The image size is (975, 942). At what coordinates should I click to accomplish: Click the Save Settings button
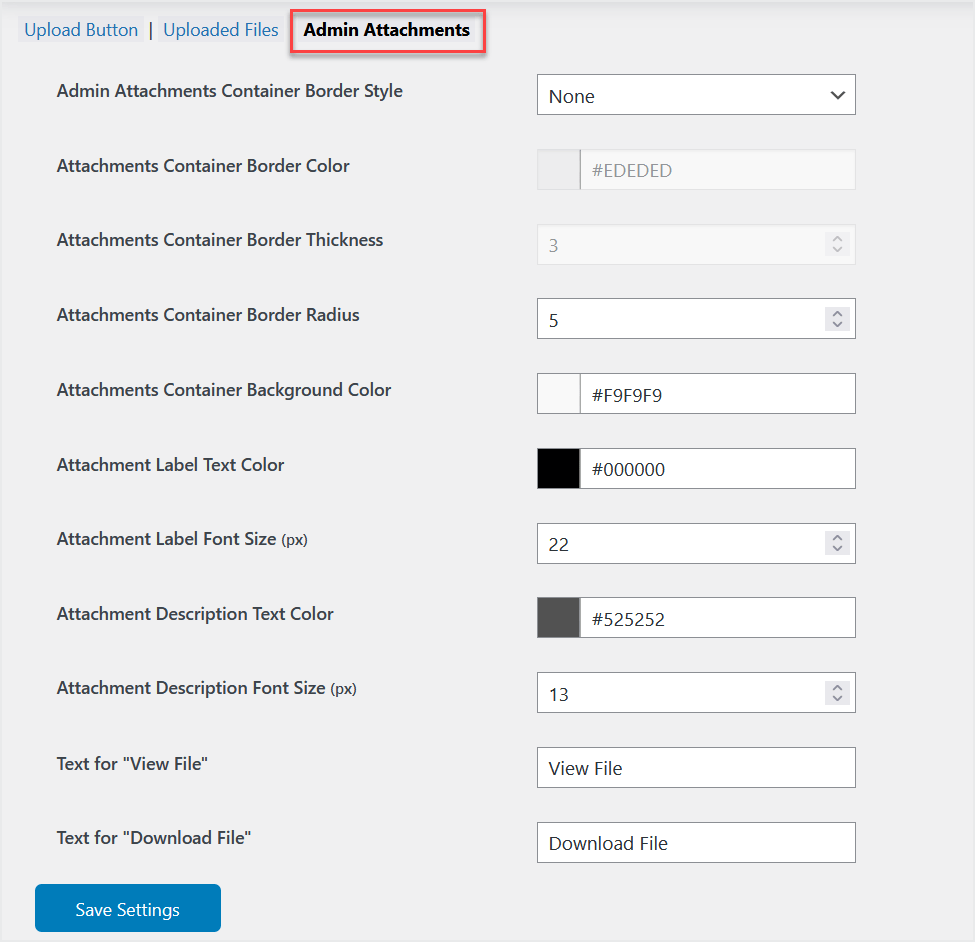pyautogui.click(x=127, y=908)
